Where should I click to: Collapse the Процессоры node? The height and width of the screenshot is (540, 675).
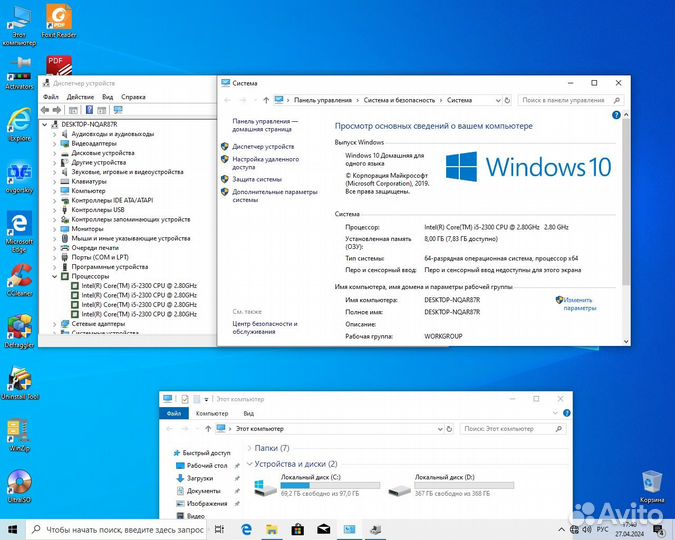pyautogui.click(x=55, y=276)
